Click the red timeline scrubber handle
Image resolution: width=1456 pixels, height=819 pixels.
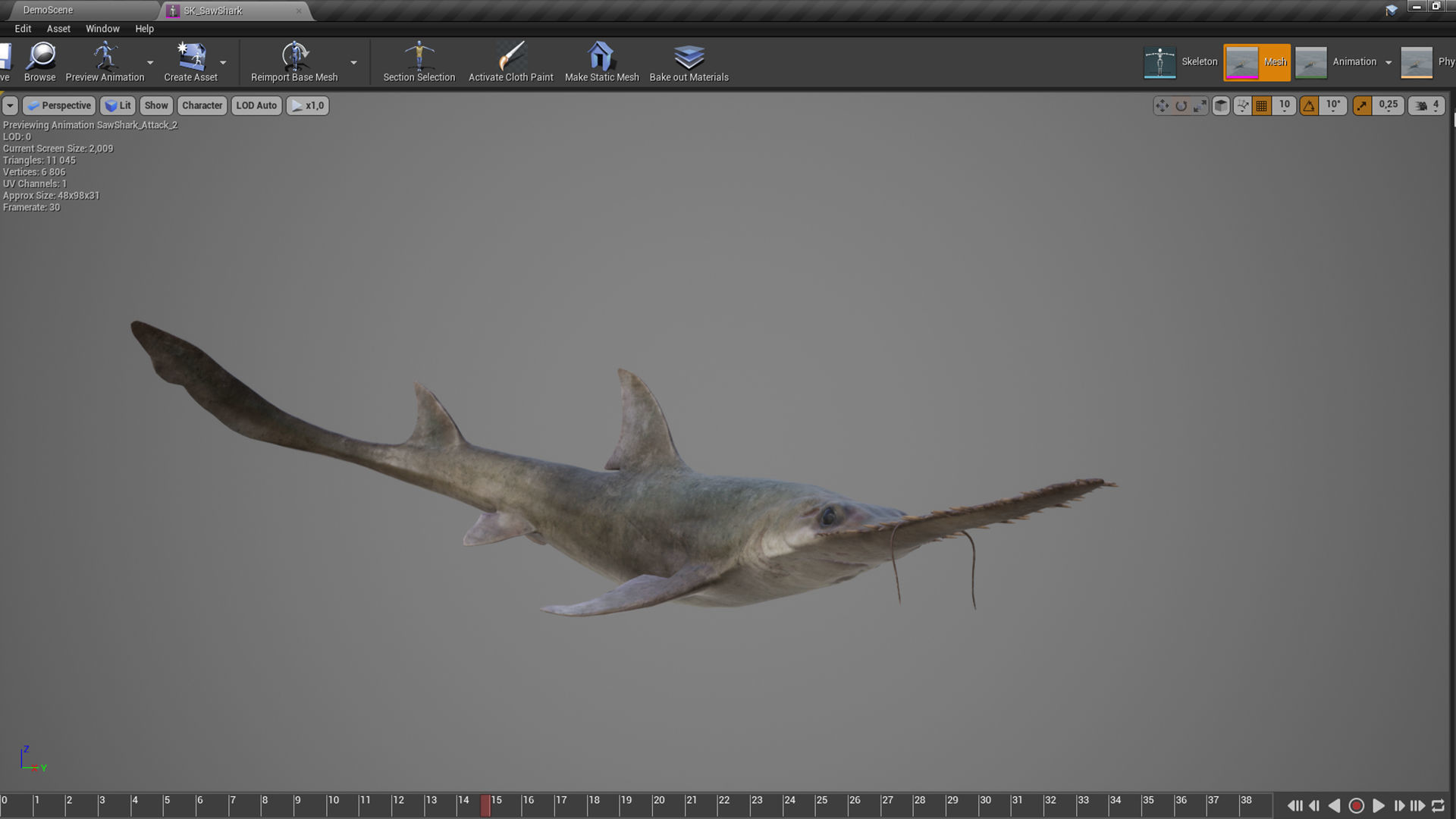coord(485,805)
